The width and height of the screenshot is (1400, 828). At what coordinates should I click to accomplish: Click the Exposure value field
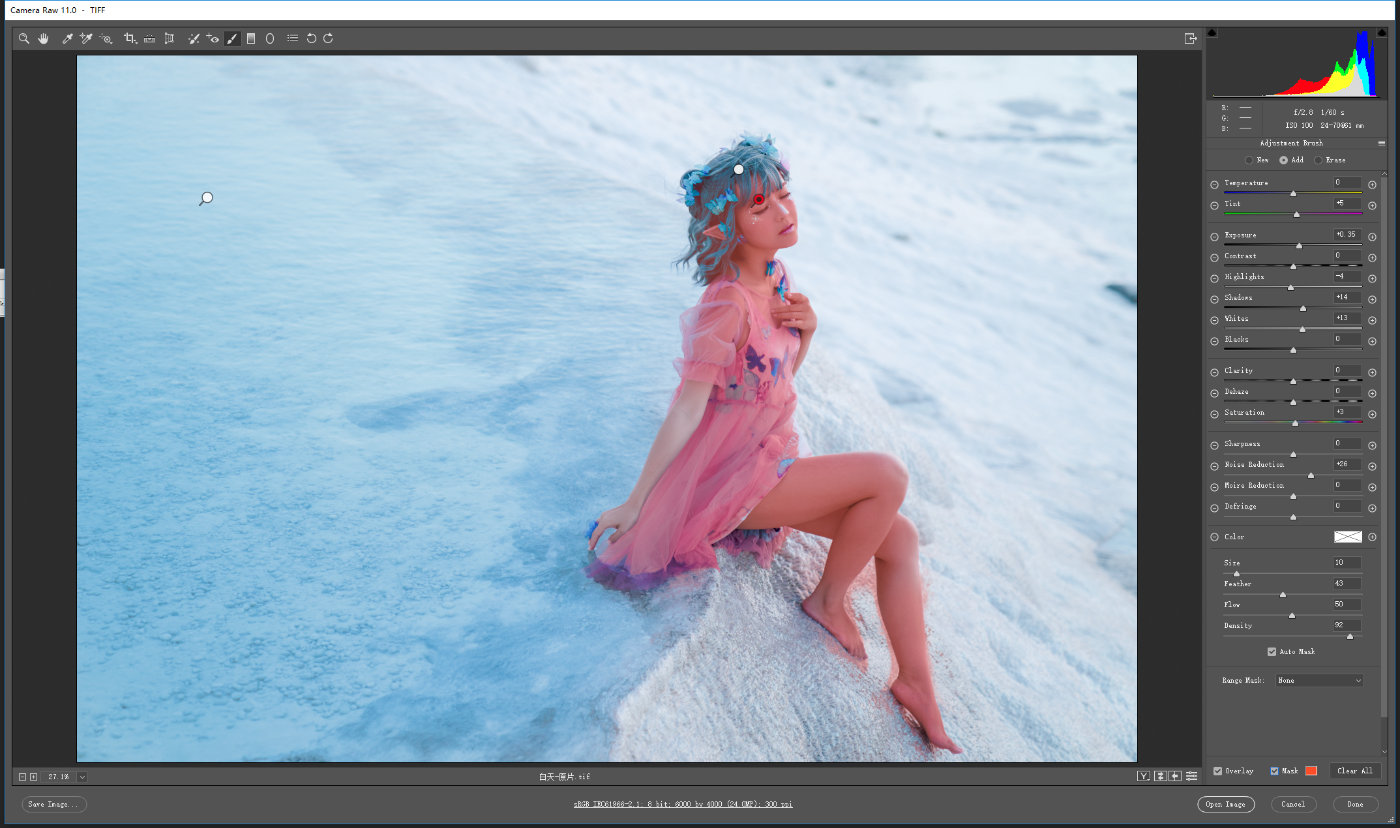[x=1347, y=235]
